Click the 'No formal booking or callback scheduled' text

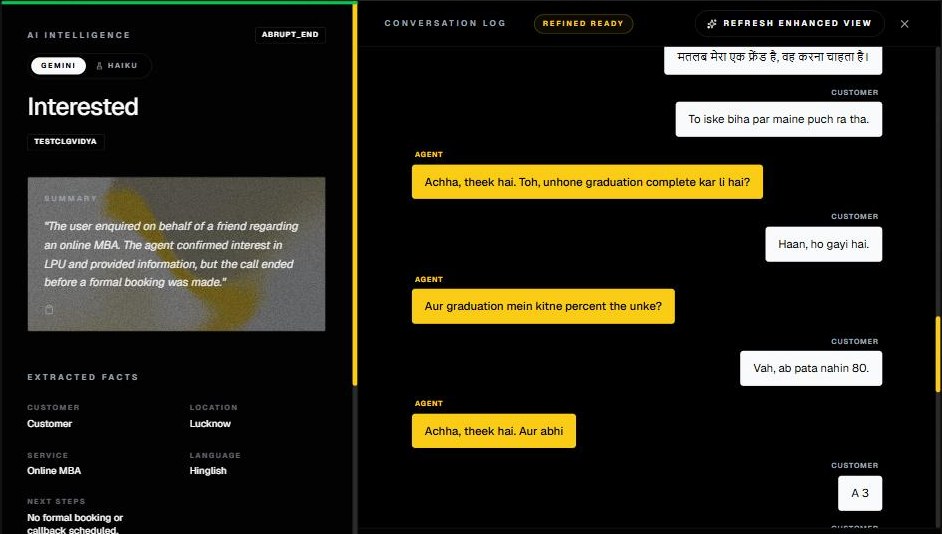click(75, 523)
